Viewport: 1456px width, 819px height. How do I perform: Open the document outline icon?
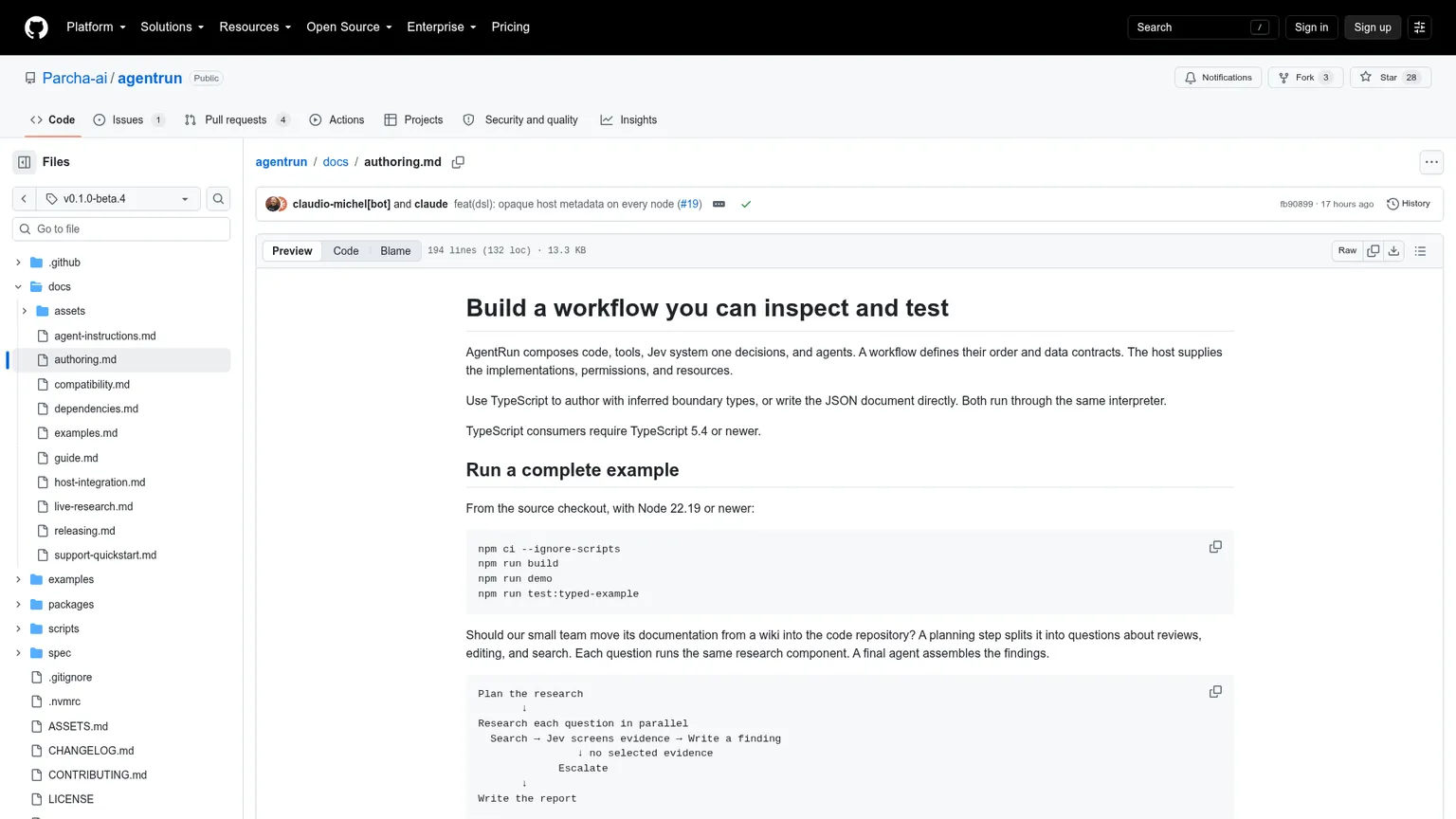[1420, 251]
